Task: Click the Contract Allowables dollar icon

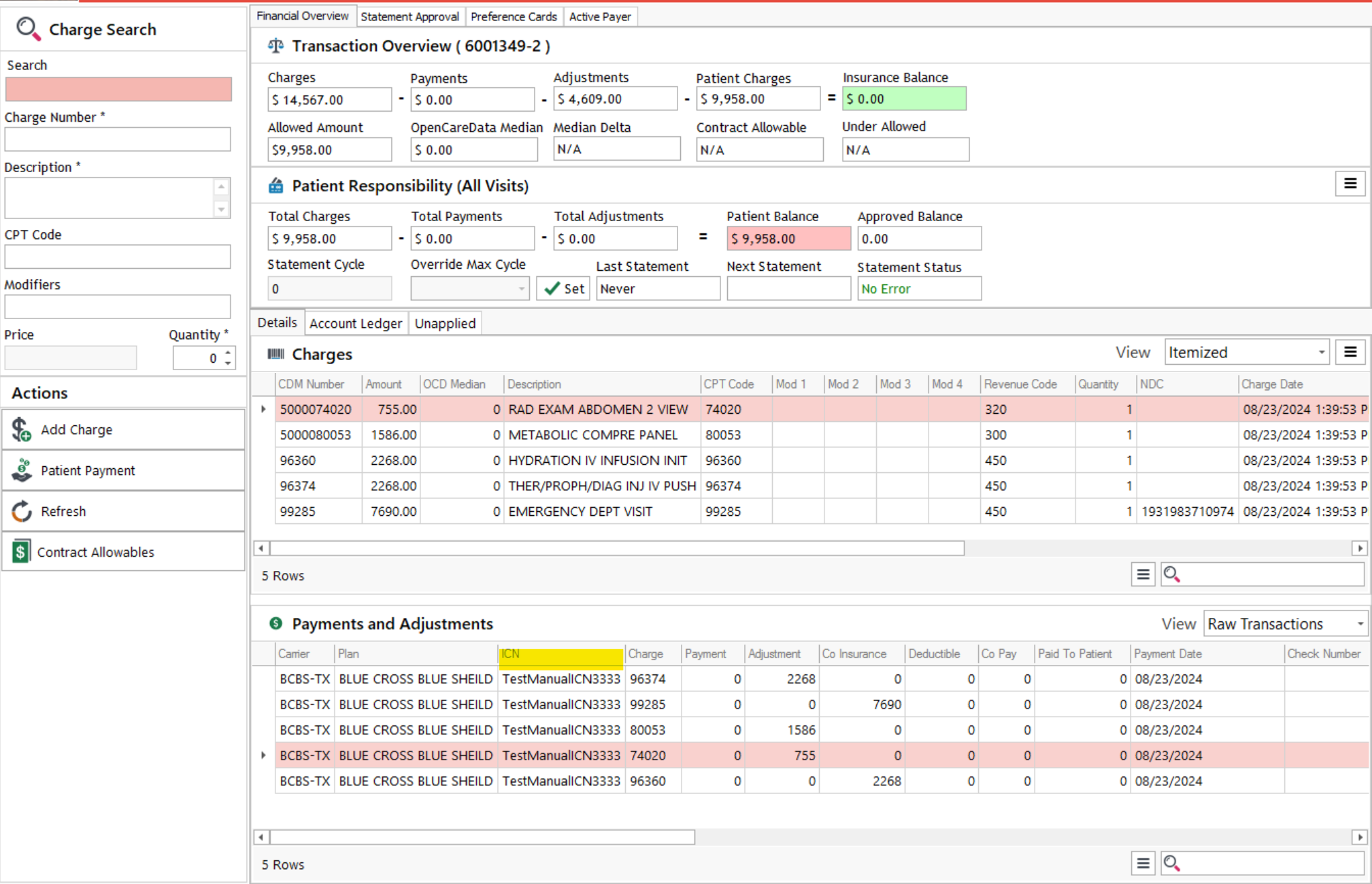Action: pyautogui.click(x=21, y=551)
